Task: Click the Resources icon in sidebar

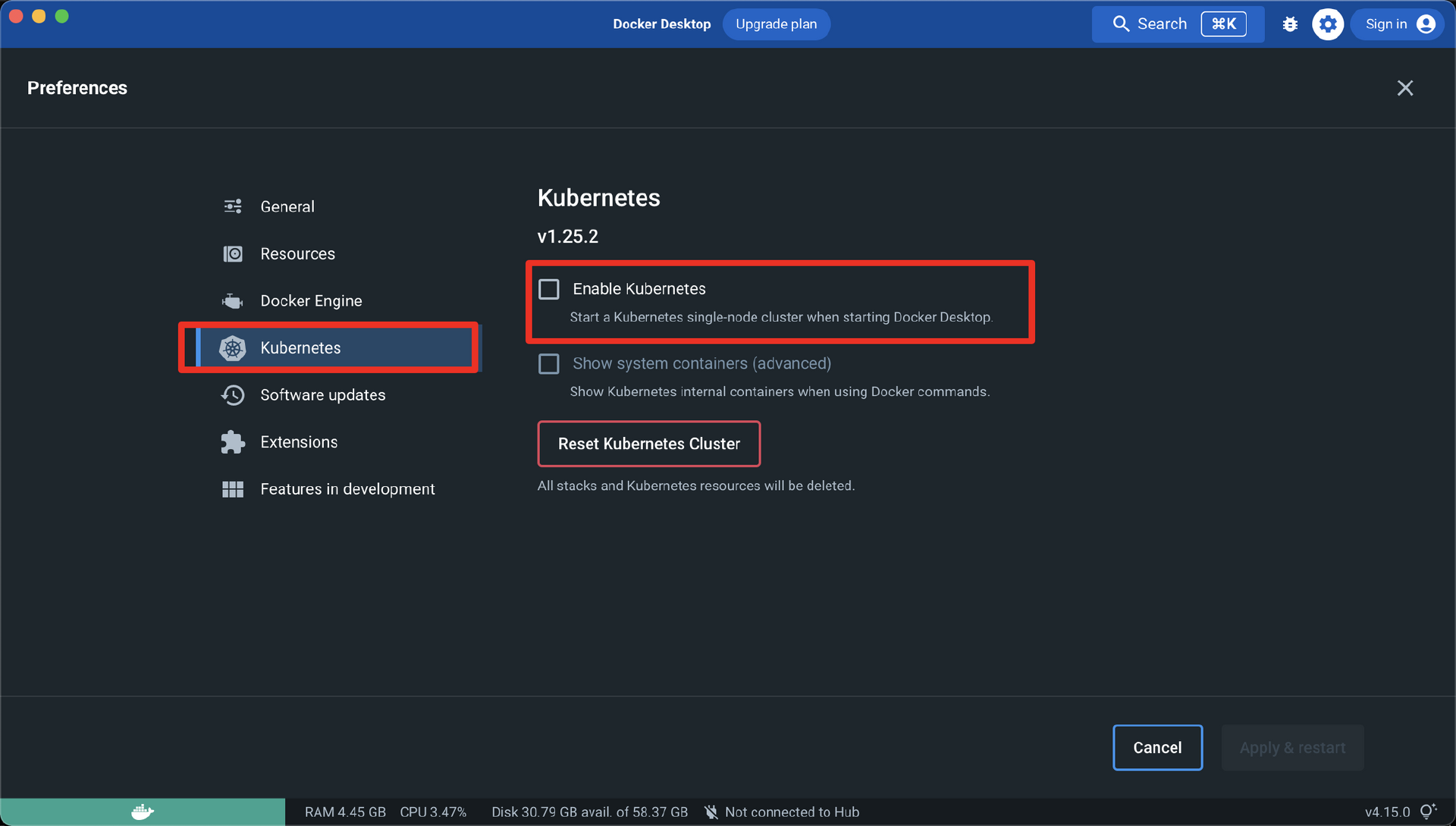Action: point(232,253)
